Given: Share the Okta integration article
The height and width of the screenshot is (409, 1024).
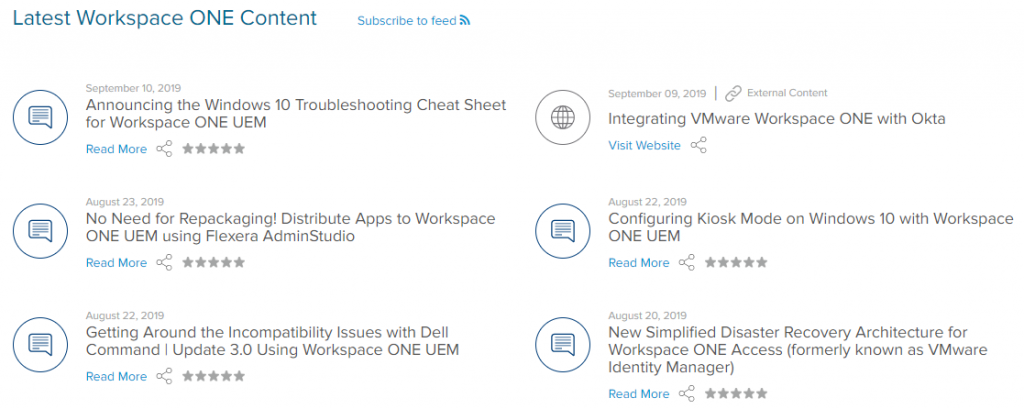Looking at the screenshot, I should click(699, 145).
